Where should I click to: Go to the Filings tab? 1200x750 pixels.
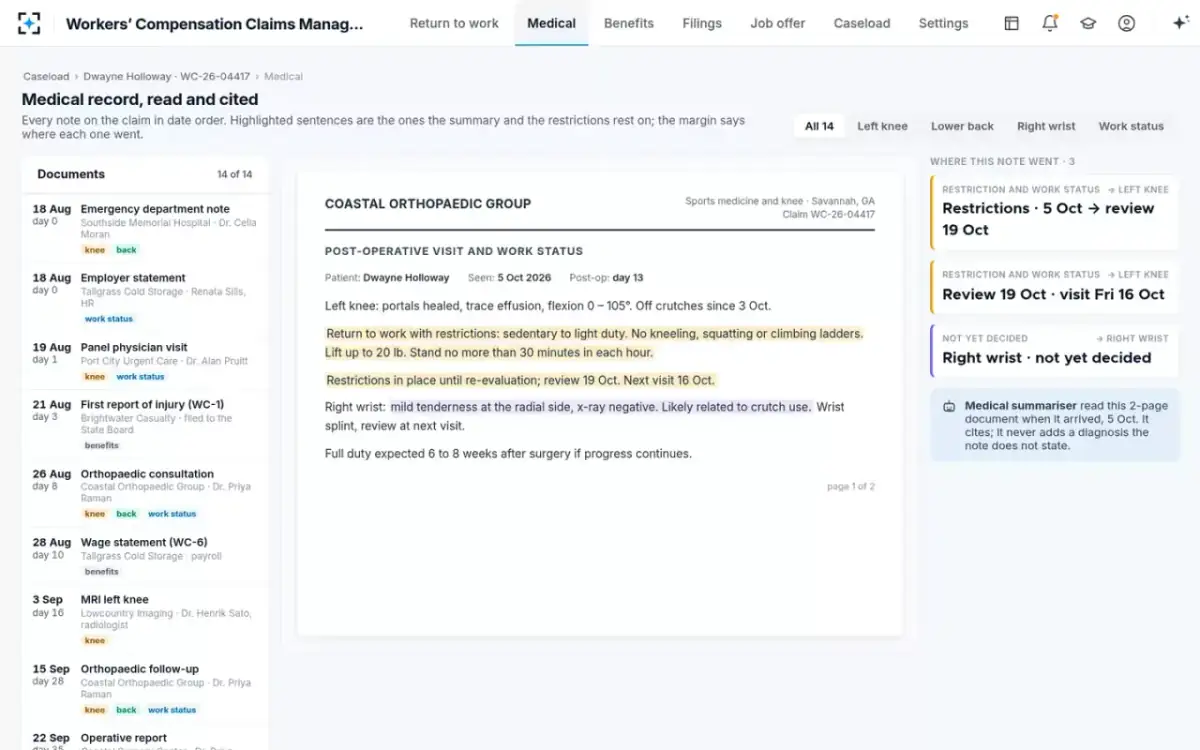click(702, 23)
